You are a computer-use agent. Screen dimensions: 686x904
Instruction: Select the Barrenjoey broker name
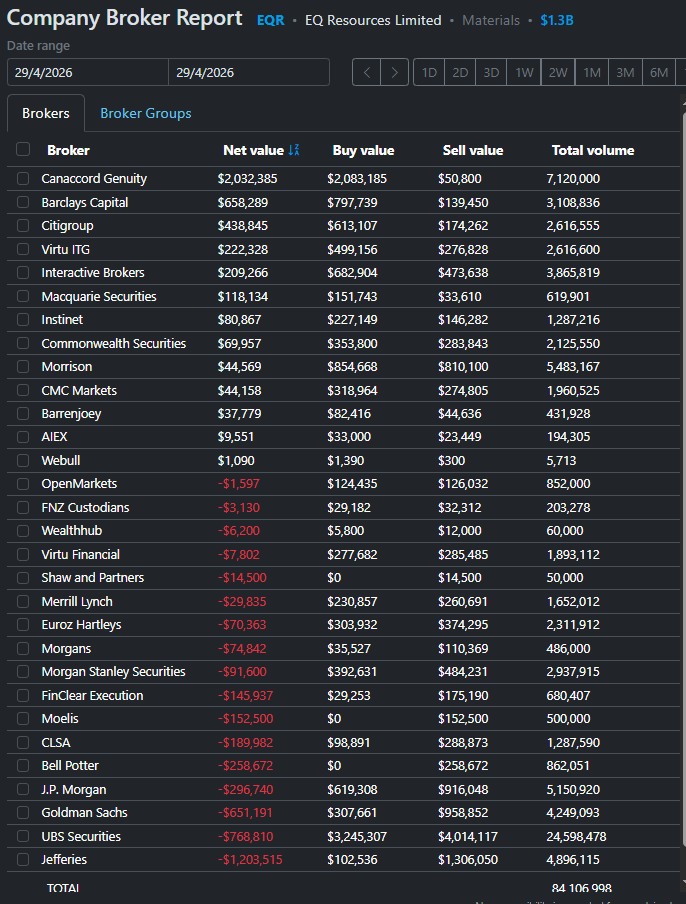(71, 414)
